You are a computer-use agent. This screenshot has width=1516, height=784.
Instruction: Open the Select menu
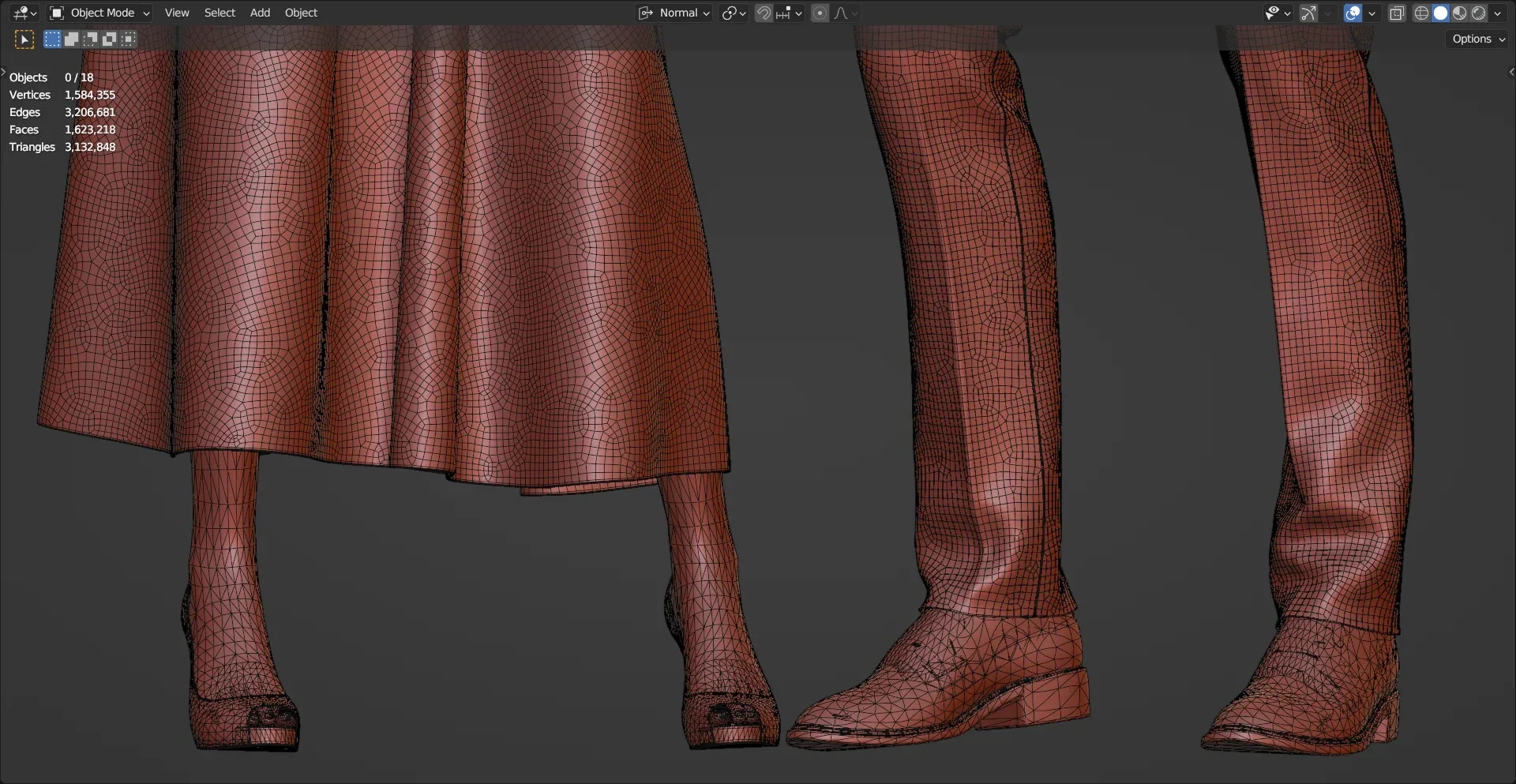(220, 13)
